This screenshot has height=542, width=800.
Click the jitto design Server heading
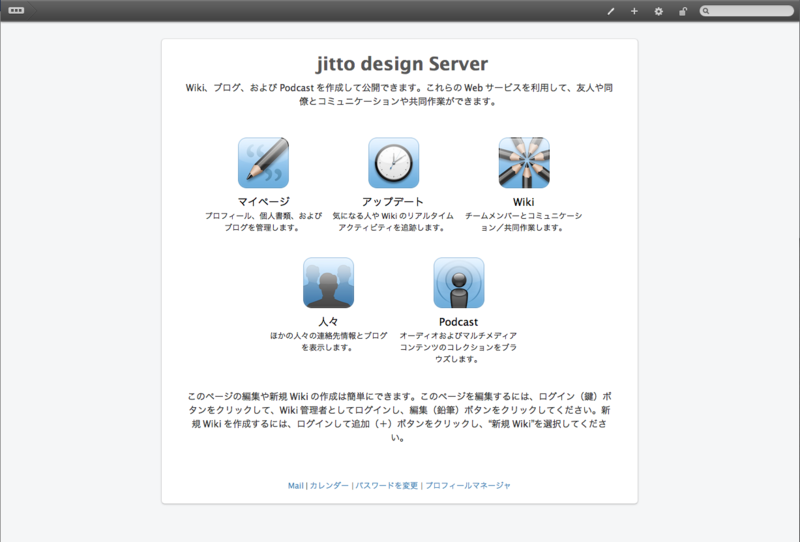402,64
